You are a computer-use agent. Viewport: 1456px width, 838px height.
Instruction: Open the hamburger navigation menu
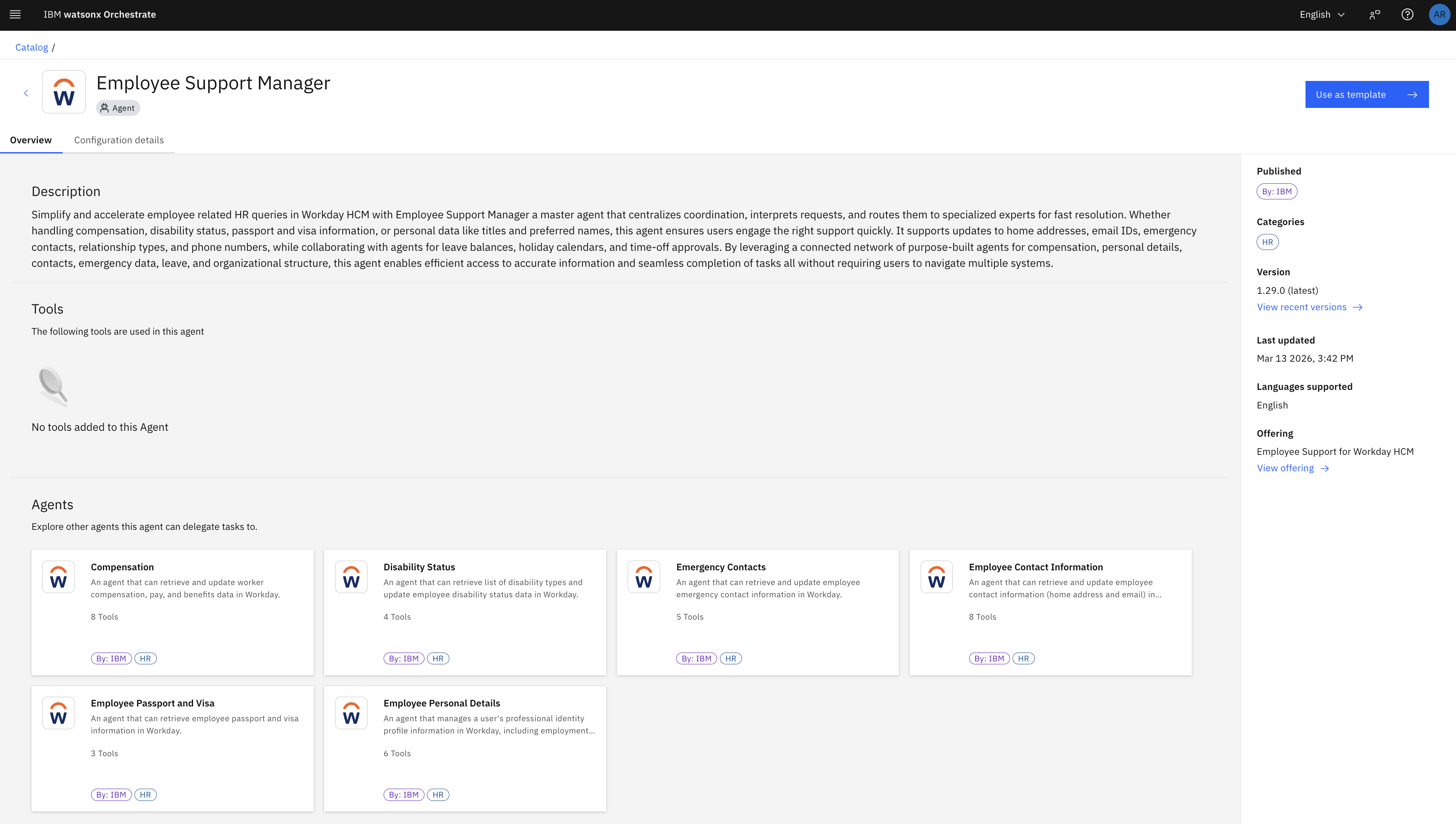coord(16,14)
